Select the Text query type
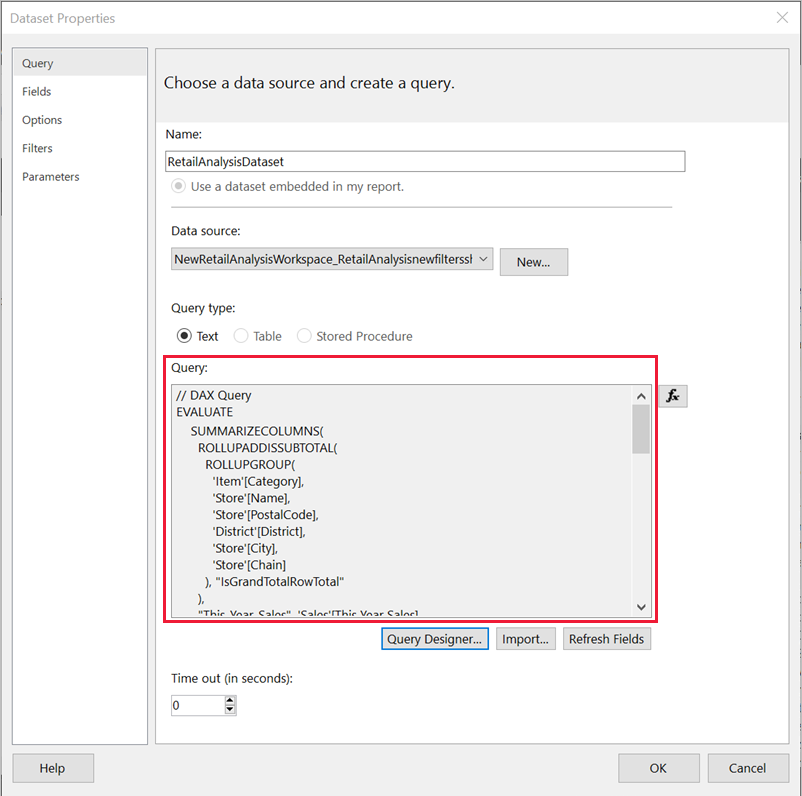Screen dimensions: 802x796 click(184, 336)
